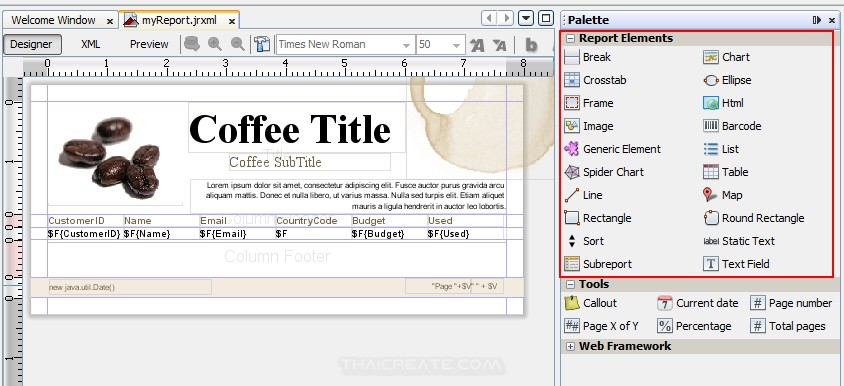This screenshot has width=844, height=386.
Task: Switch to the myReport.jrxml tab
Action: point(179,20)
